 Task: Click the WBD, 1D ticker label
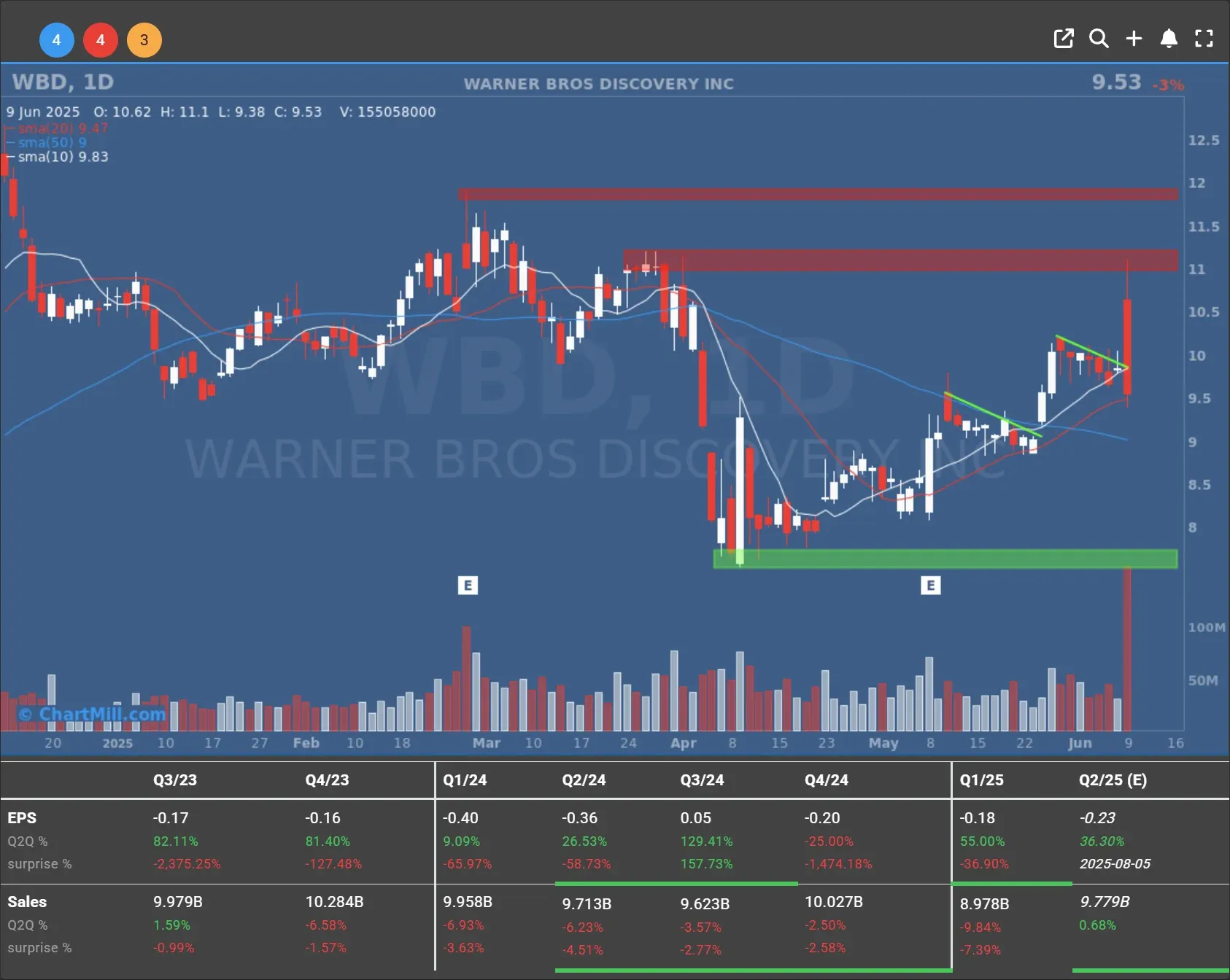click(x=63, y=82)
